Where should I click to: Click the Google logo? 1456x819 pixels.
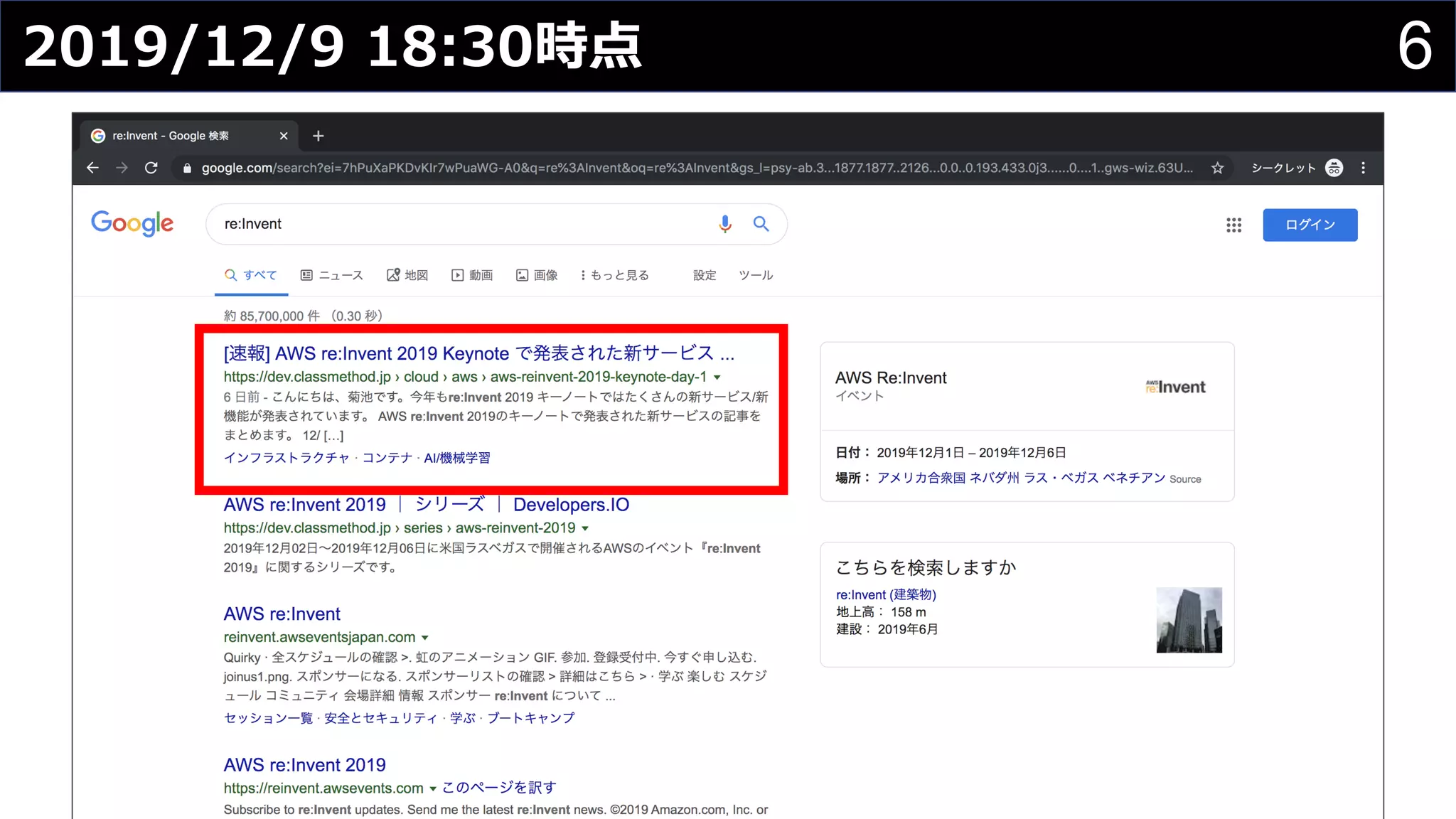coord(132,223)
